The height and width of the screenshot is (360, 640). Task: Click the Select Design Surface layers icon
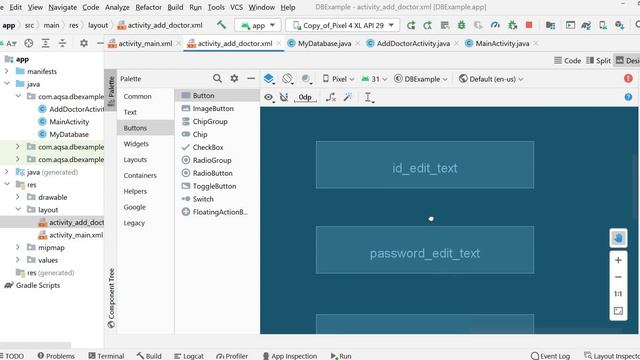click(269, 78)
